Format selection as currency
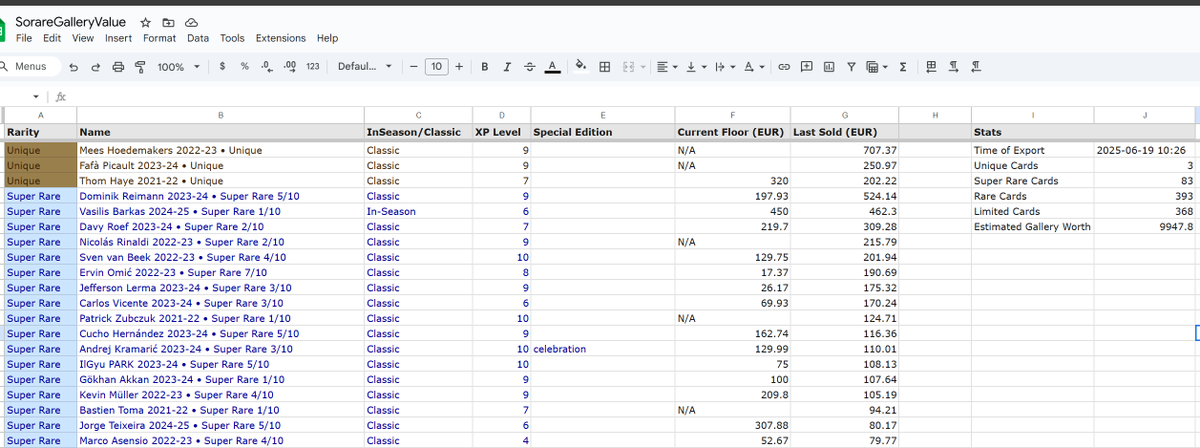The width and height of the screenshot is (1200, 448). click(222, 67)
